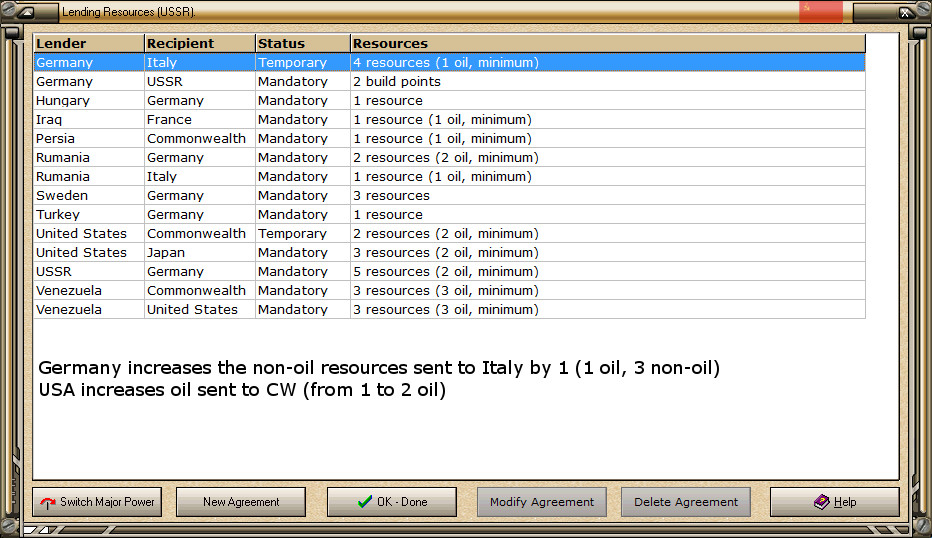The image size is (932, 538).
Task: Click the Status column header
Action: pyautogui.click(x=303, y=43)
